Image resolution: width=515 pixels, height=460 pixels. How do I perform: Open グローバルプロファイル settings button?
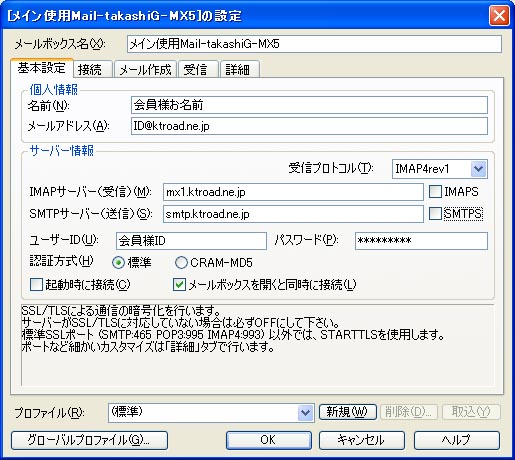click(x=89, y=440)
